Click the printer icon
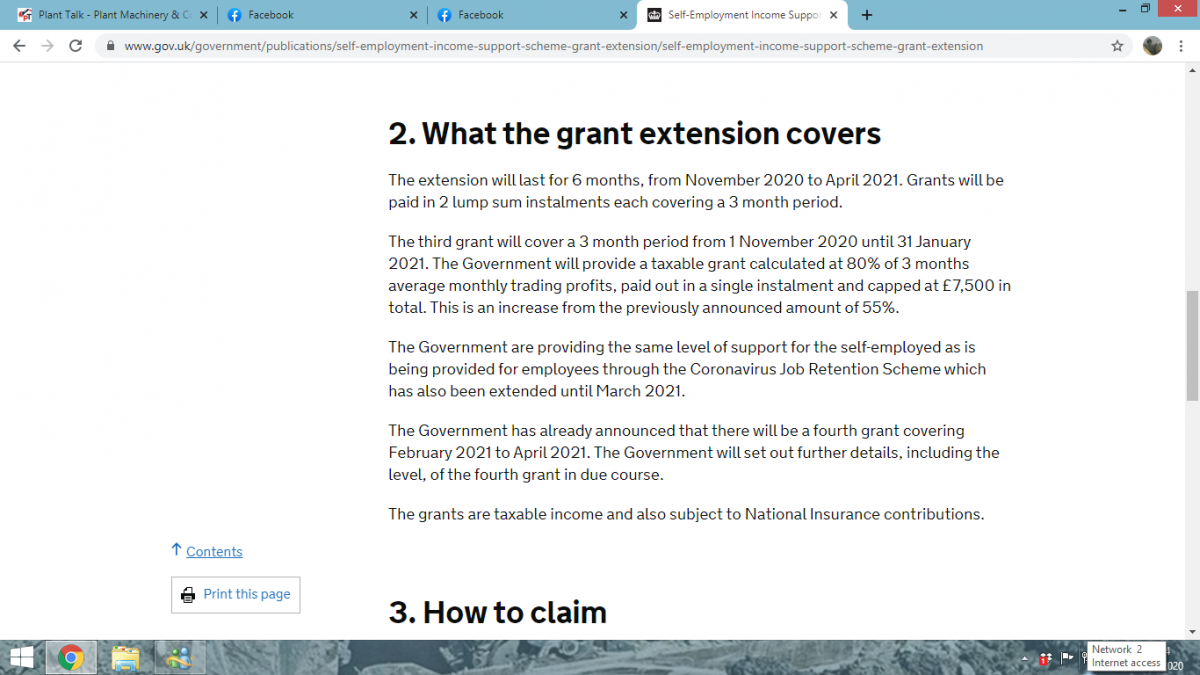 click(188, 595)
